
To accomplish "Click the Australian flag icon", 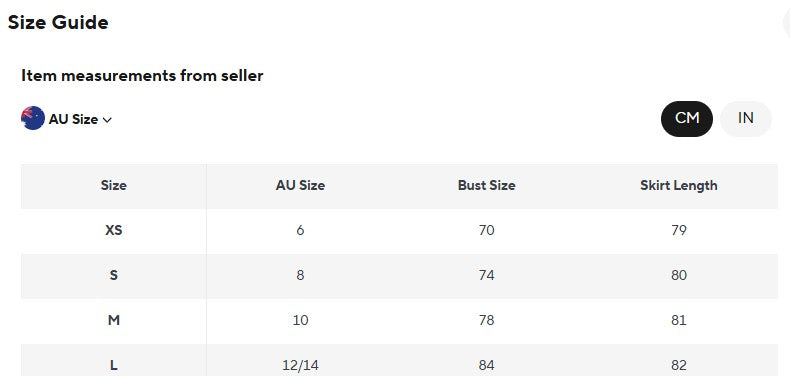I will (x=33, y=118).
